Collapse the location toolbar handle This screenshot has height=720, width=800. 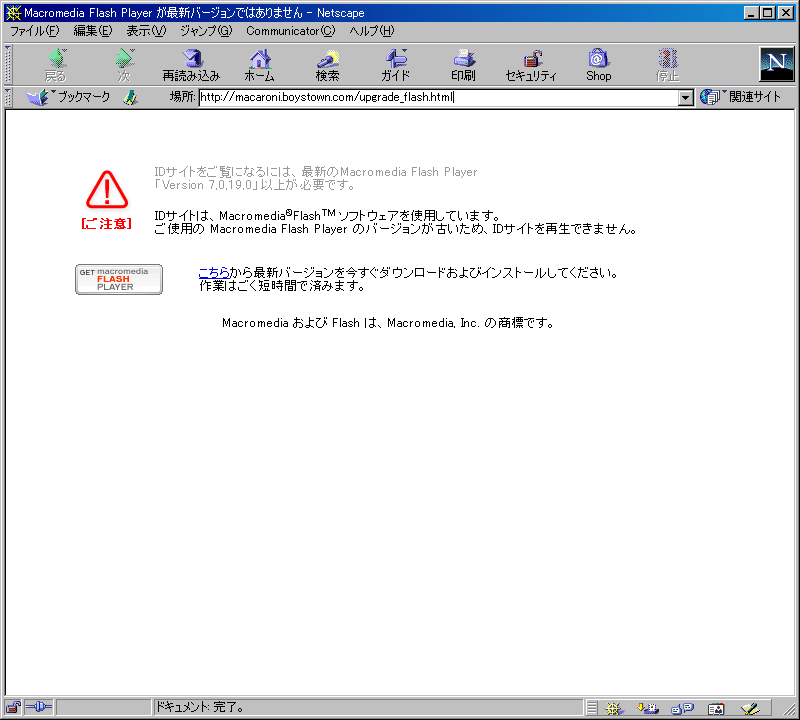coord(8,97)
